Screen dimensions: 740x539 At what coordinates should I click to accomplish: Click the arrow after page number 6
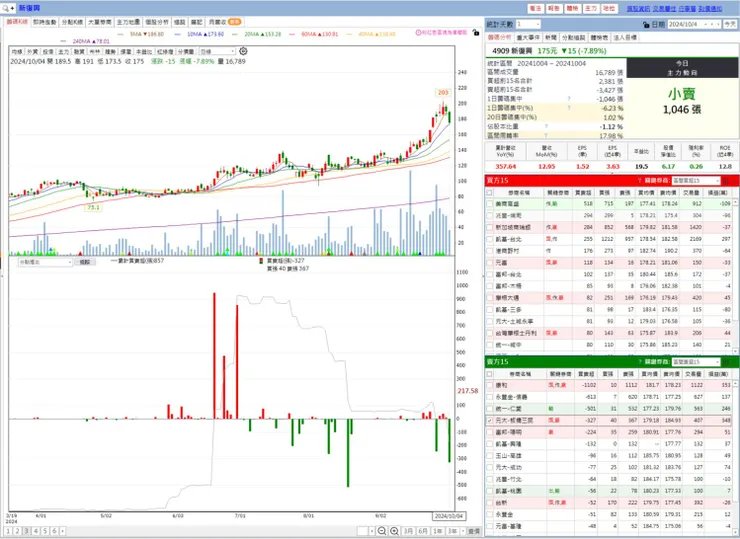[62, 531]
